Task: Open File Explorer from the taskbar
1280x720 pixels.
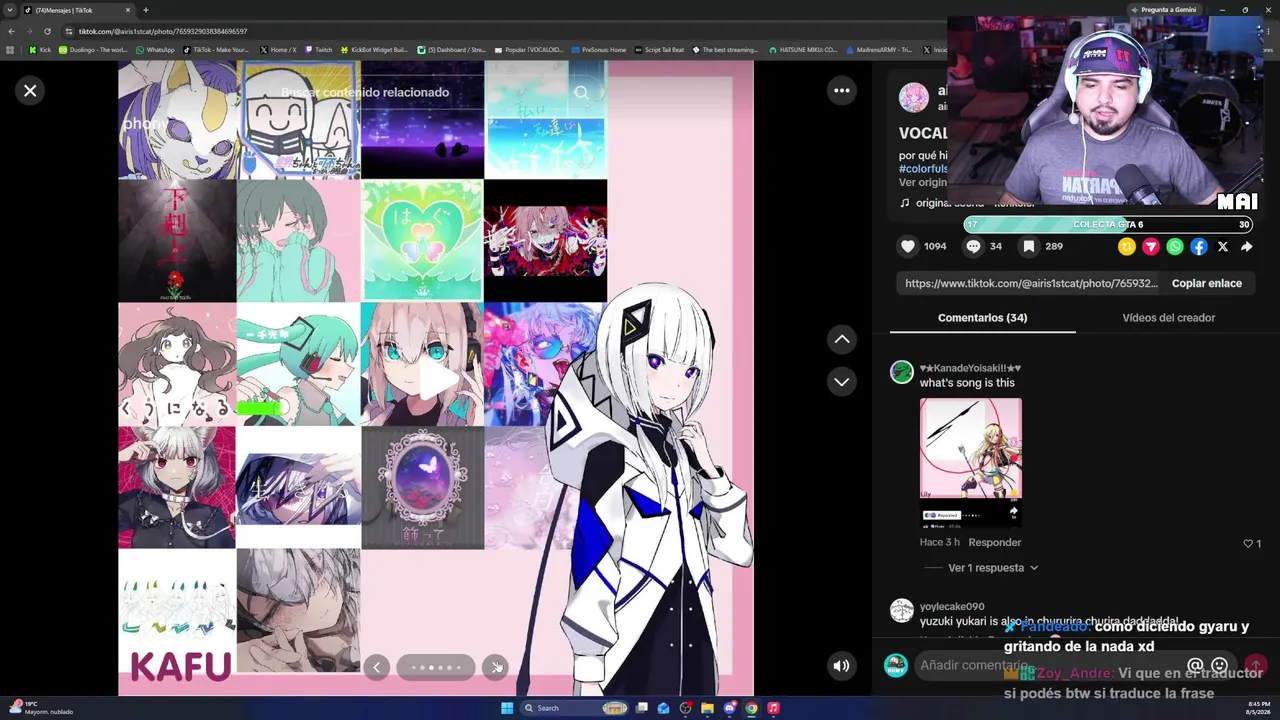Action: click(x=707, y=708)
